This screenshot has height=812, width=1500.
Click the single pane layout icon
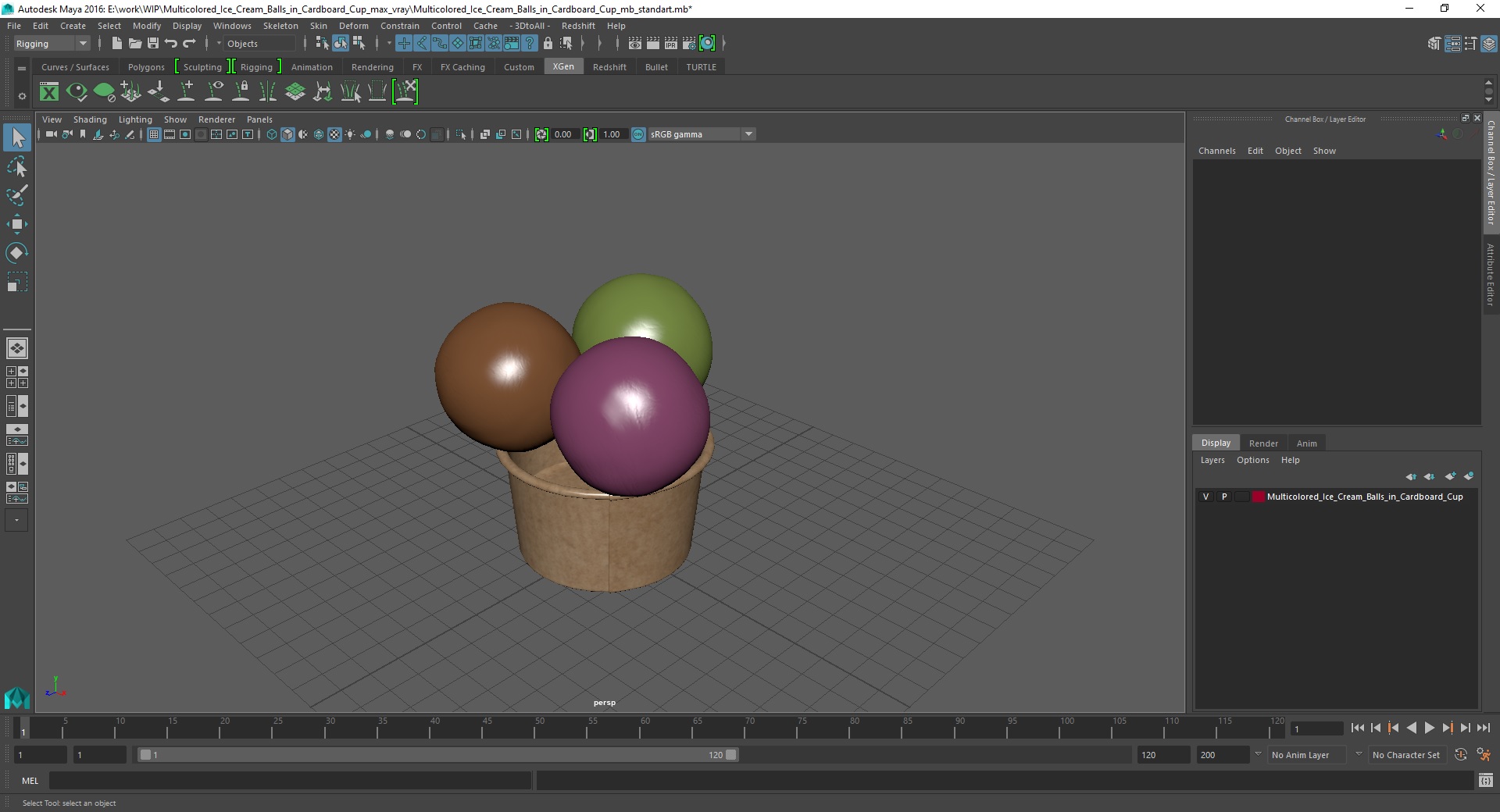coord(17,348)
